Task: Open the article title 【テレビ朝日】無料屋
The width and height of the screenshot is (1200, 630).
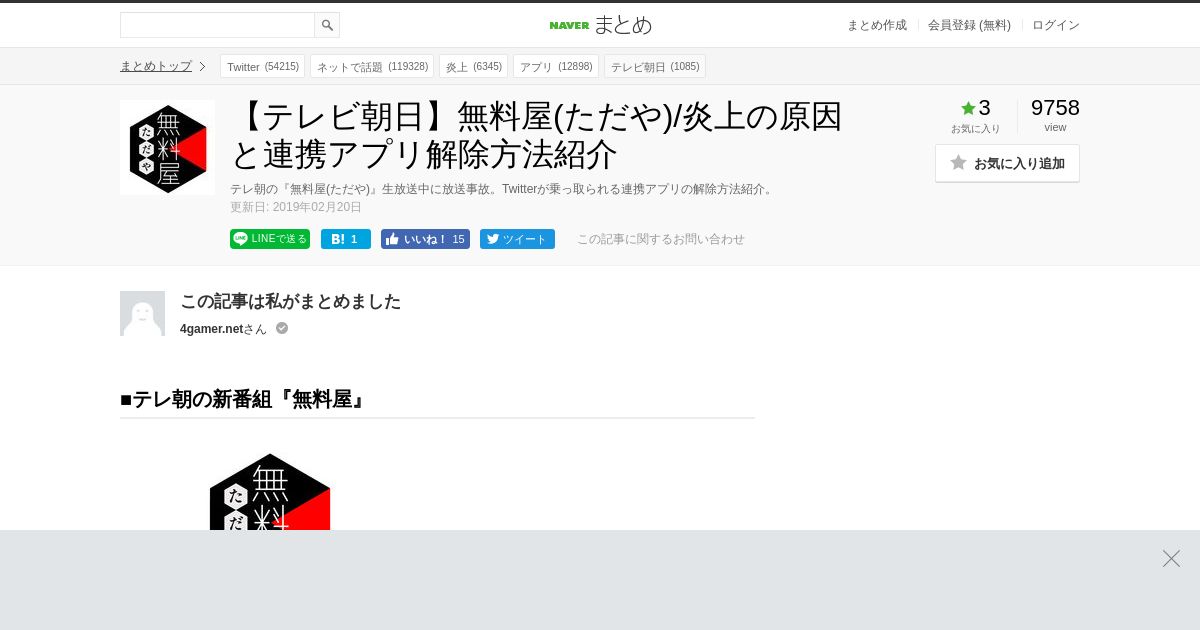Action: click(536, 135)
